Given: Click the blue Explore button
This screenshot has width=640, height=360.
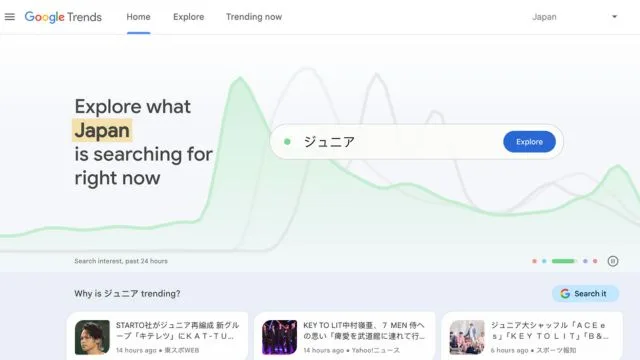Looking at the screenshot, I should 529,142.
